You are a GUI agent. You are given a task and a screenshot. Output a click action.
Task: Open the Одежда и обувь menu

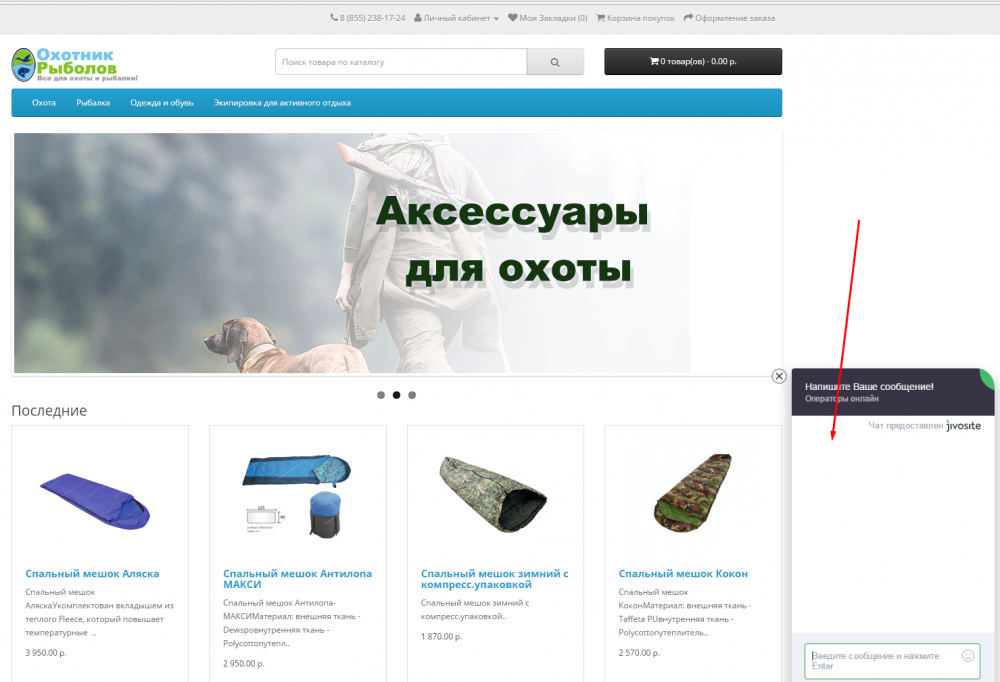[x=162, y=103]
